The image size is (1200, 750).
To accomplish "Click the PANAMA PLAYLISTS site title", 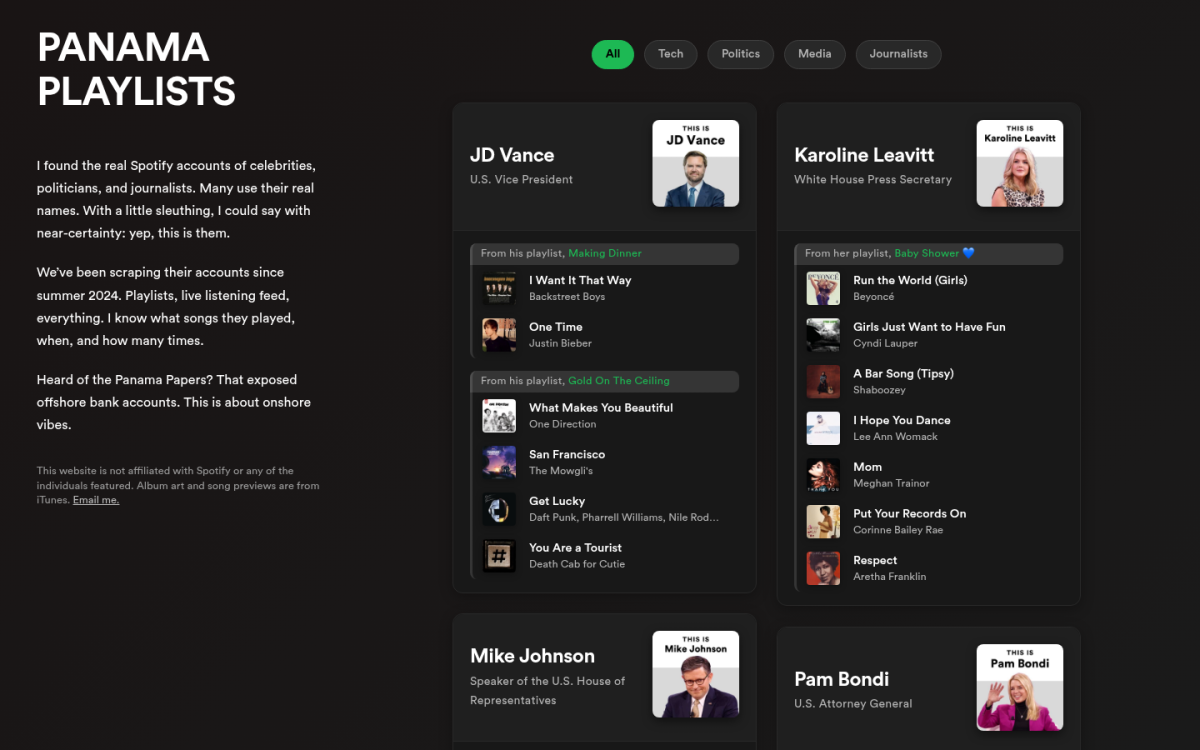I will [x=136, y=69].
